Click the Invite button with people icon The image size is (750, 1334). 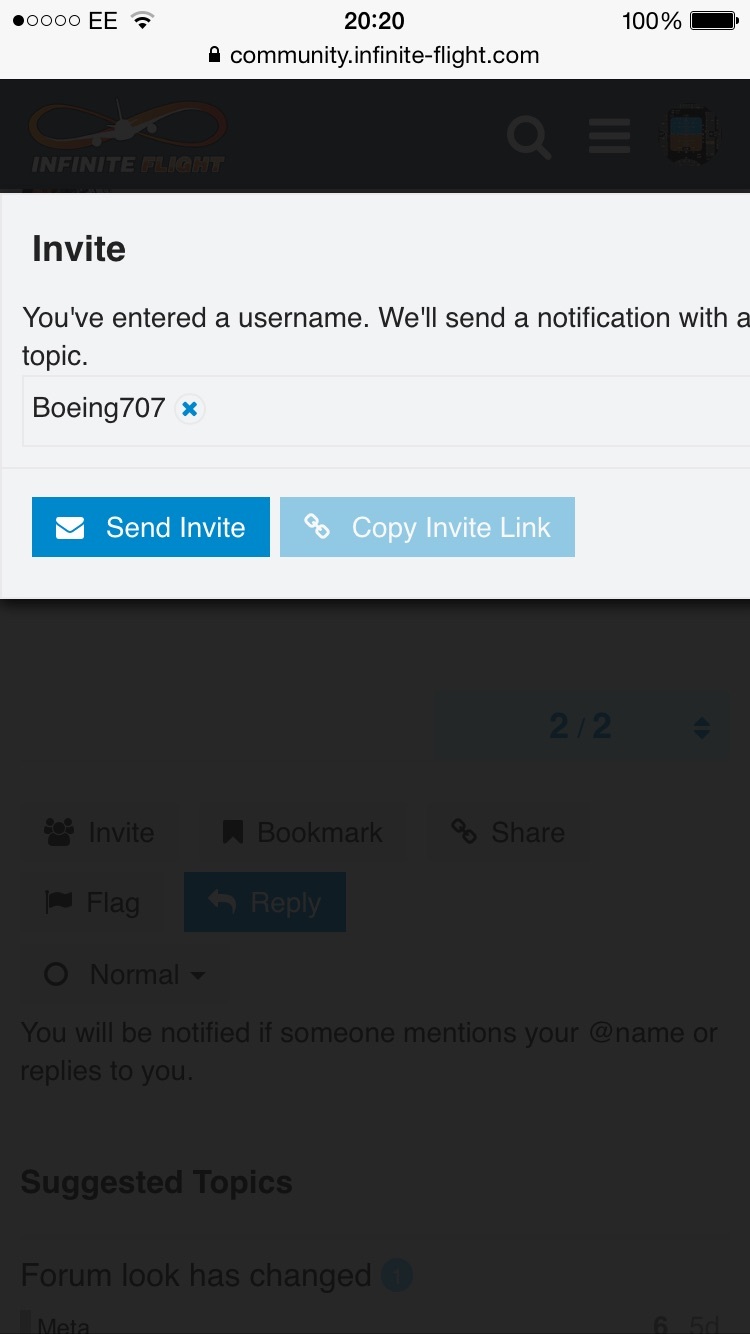pos(100,832)
